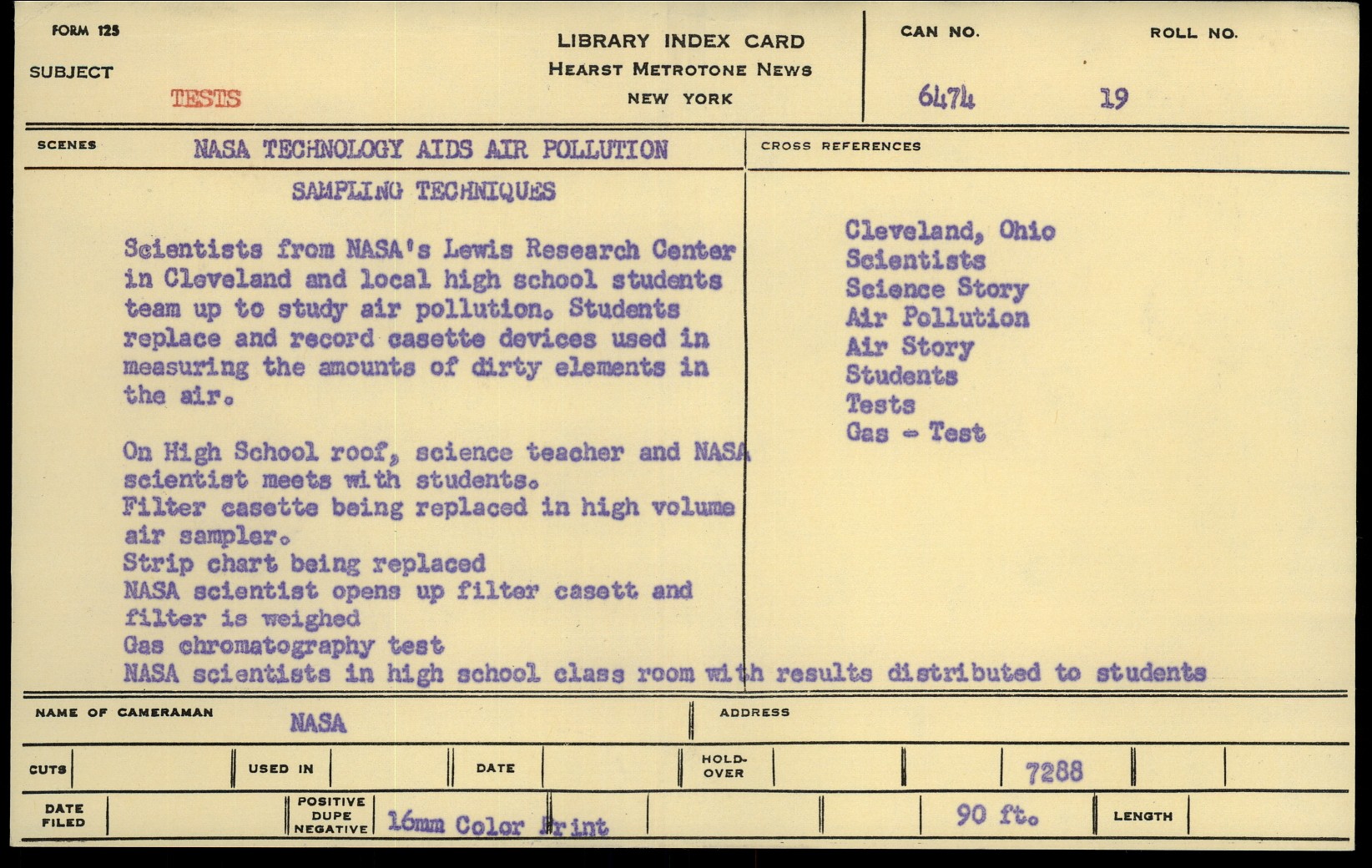
Task: Click the Gas - Test cross reference
Action: tap(916, 432)
